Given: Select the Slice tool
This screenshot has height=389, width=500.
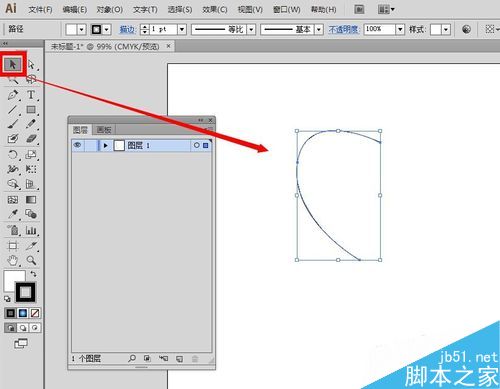Looking at the screenshot, I should point(31,246).
